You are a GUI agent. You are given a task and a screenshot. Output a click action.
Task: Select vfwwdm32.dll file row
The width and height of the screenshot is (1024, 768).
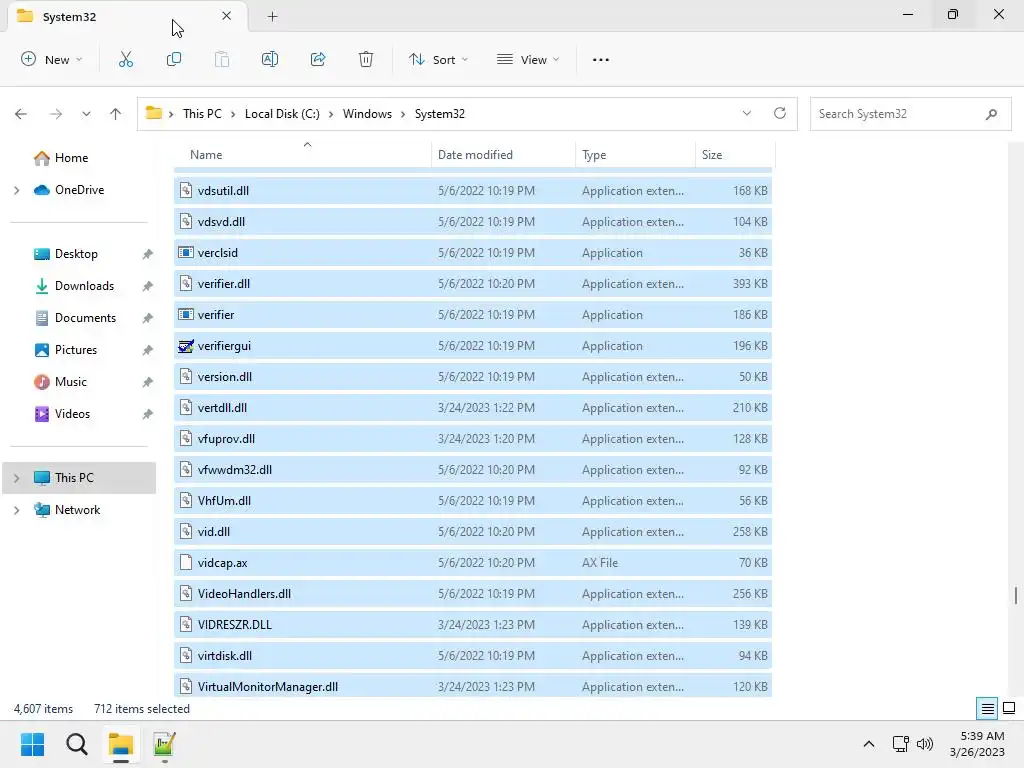pos(473,470)
